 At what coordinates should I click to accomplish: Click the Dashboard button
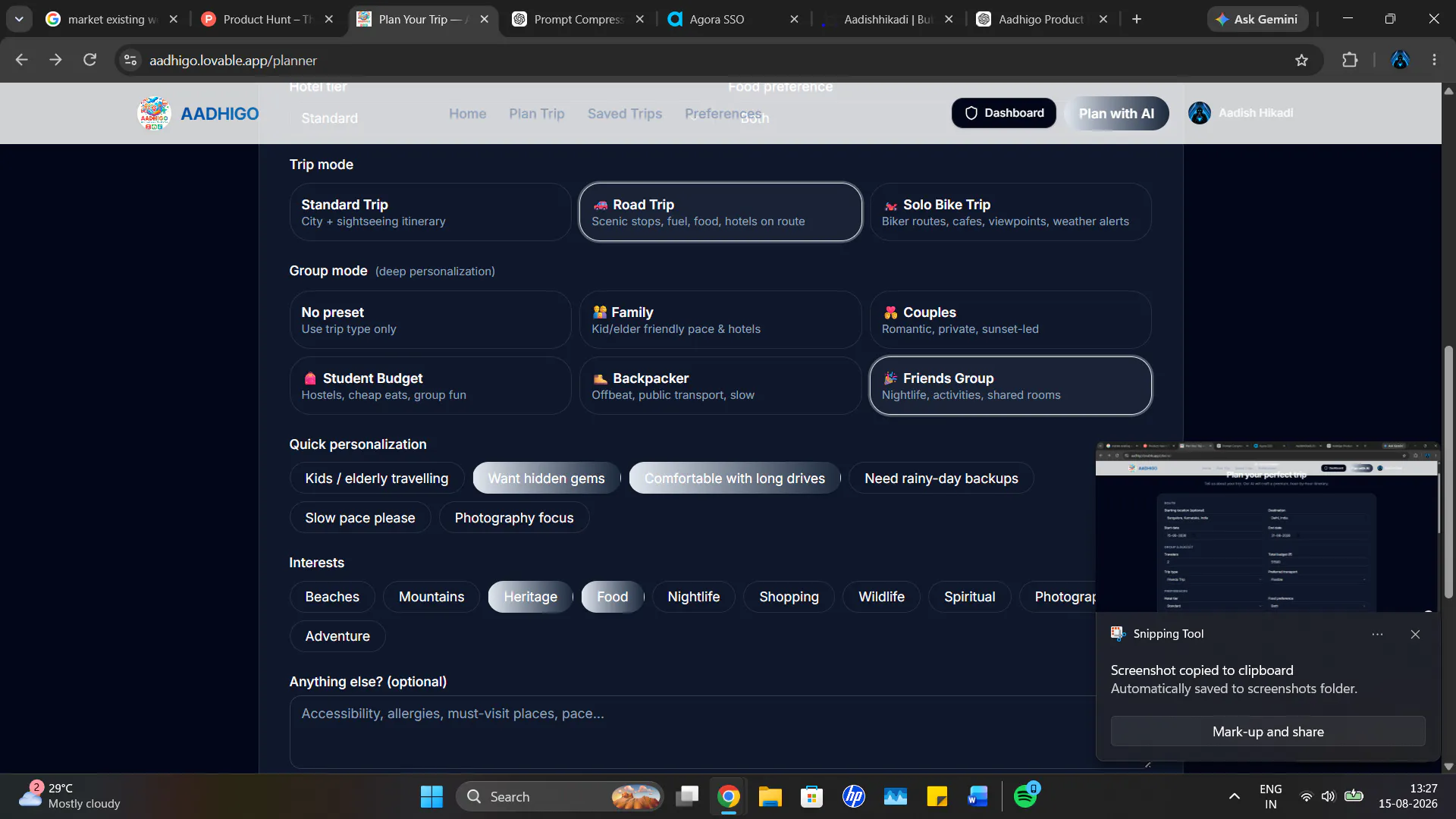click(x=1004, y=113)
